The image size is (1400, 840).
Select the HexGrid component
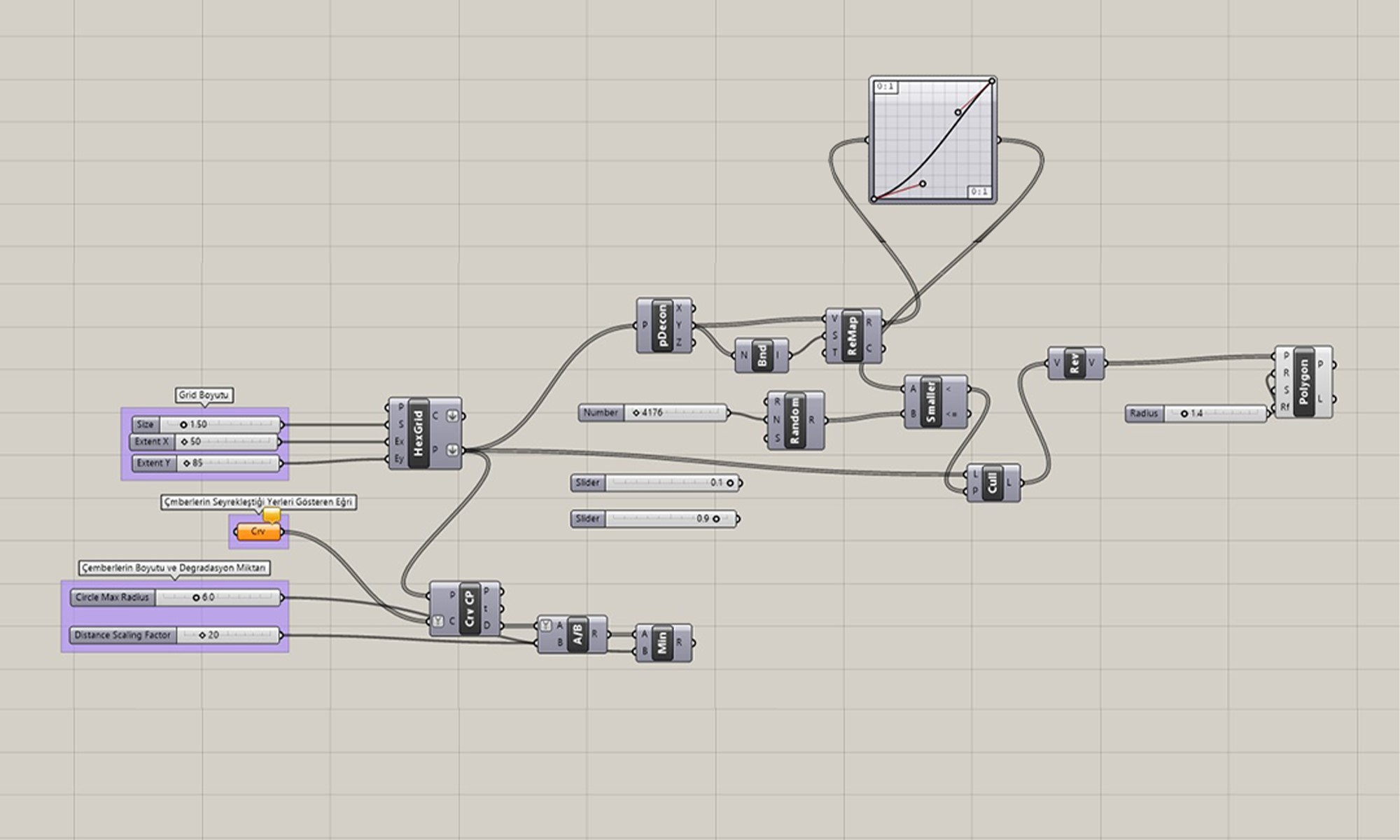(419, 434)
